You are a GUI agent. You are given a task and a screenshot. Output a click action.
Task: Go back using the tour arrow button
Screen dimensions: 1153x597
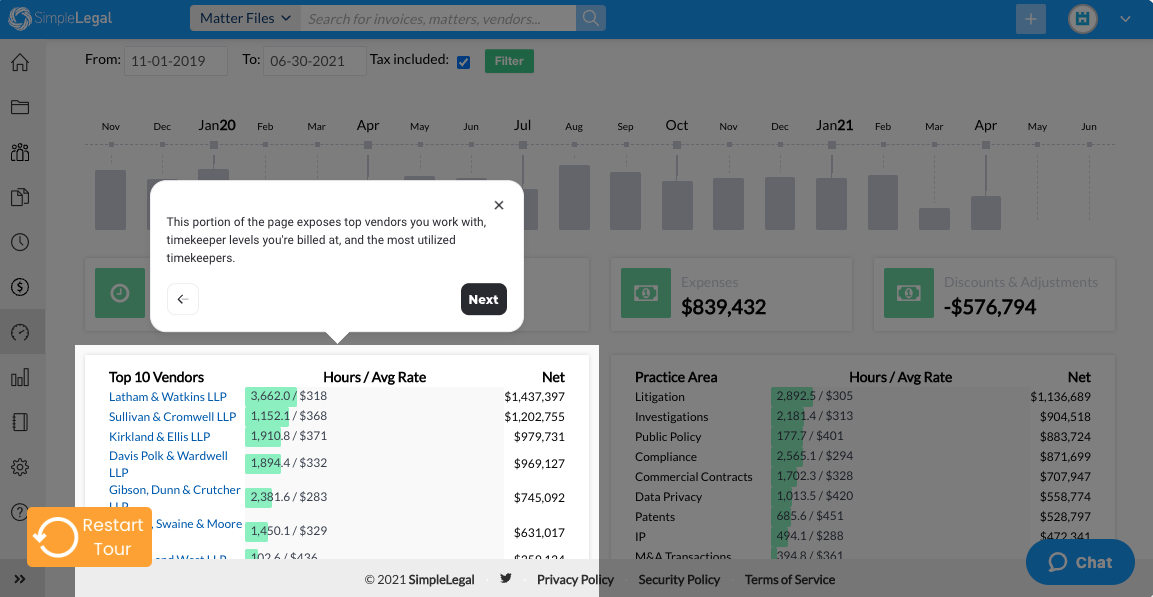(183, 299)
